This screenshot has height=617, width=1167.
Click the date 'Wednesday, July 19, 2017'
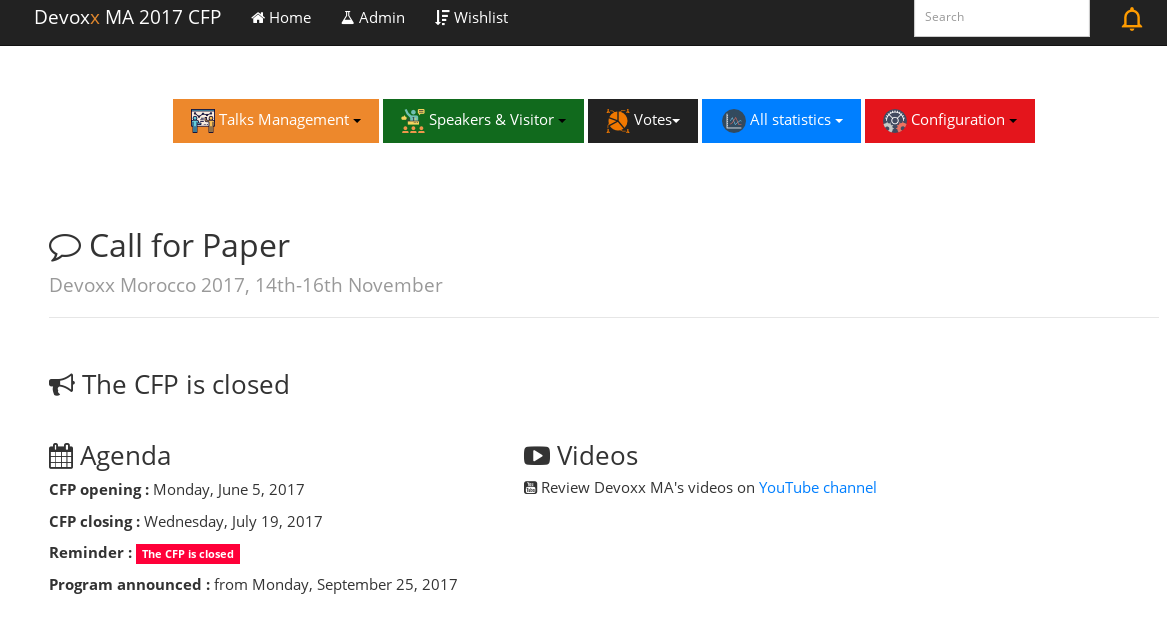(x=233, y=522)
